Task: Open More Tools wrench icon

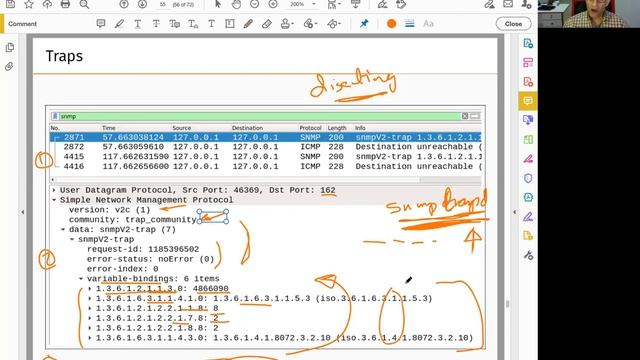Action: coord(528,256)
